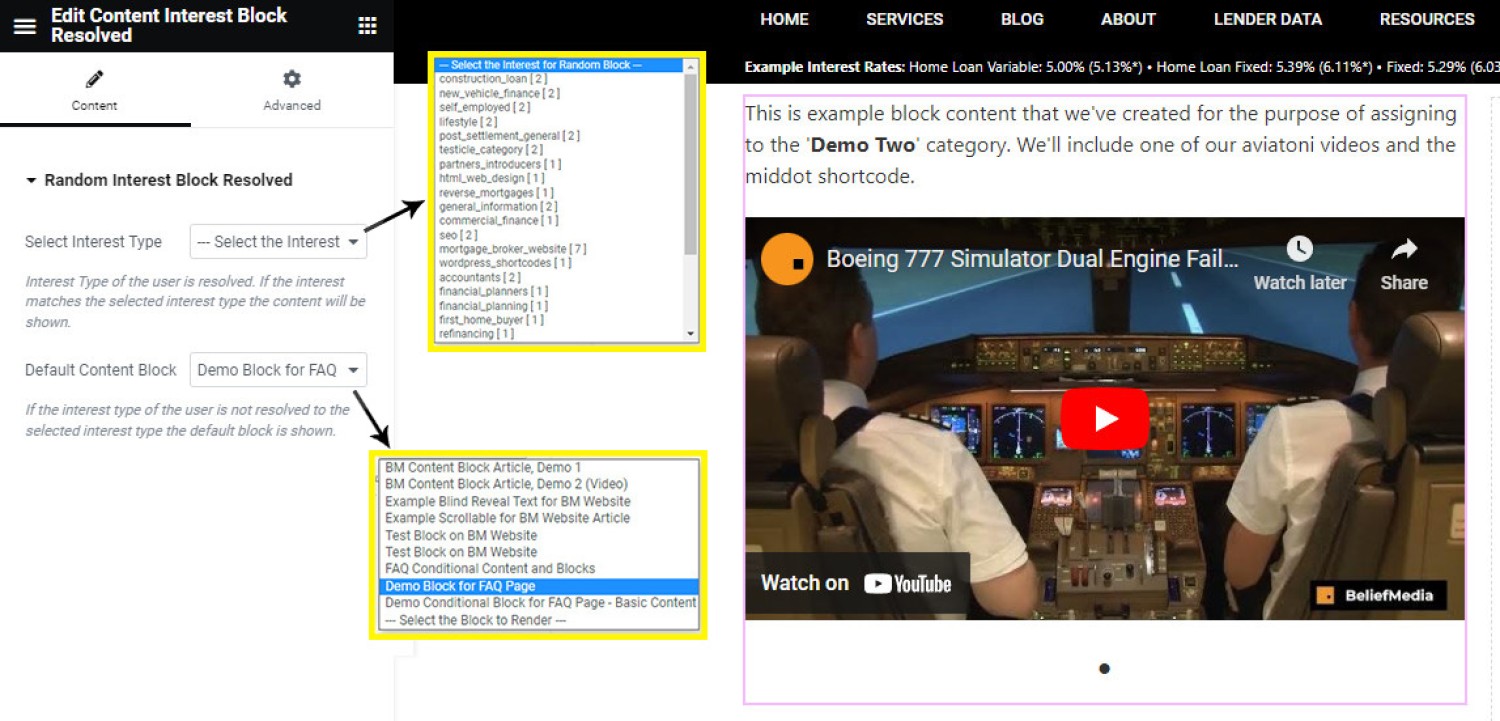Open the Default Content Block dropdown
The image size is (1500, 721).
click(x=278, y=370)
